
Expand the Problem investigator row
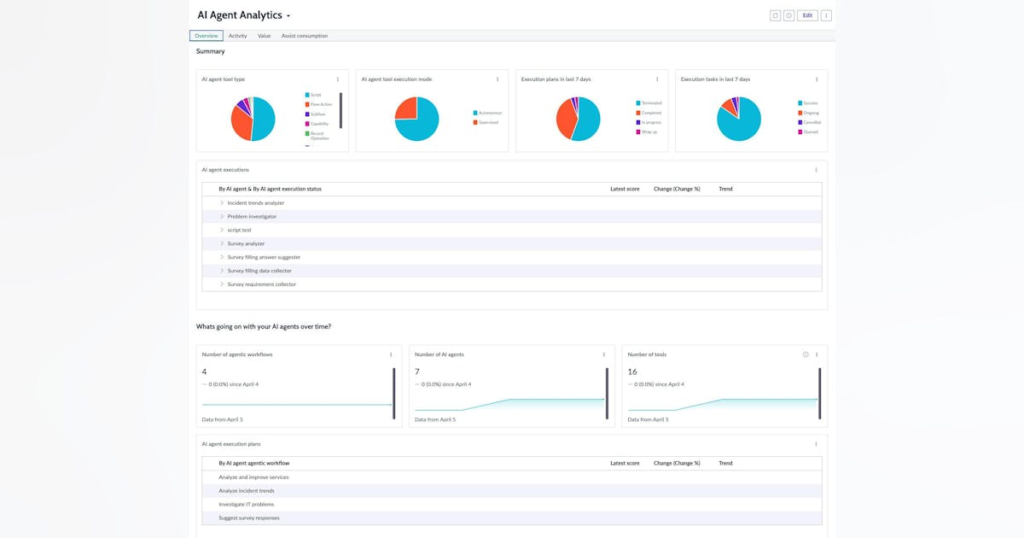(222, 216)
